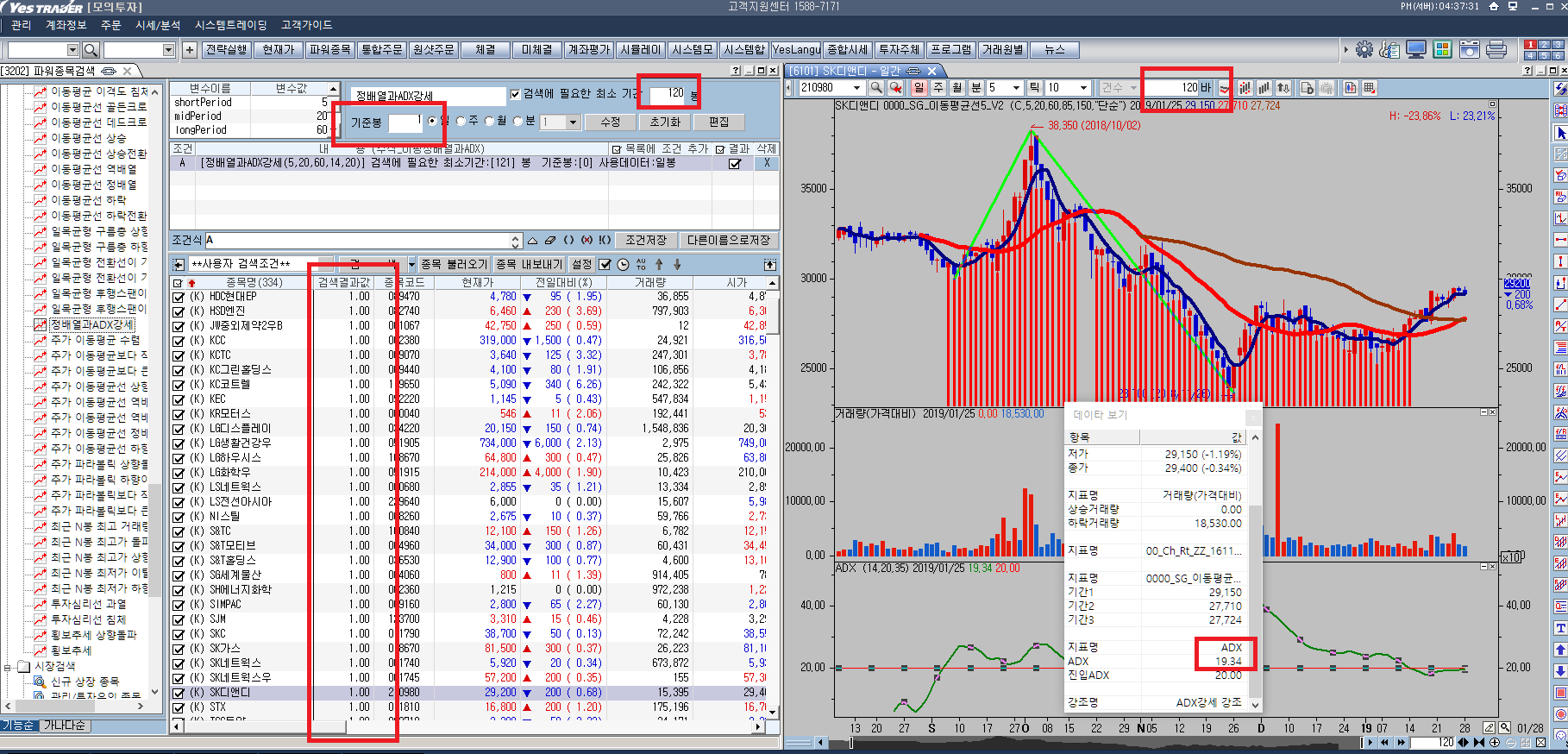1568x754 pixels.
Task: Click the 기준봉 input field
Action: pyautogui.click(x=405, y=122)
